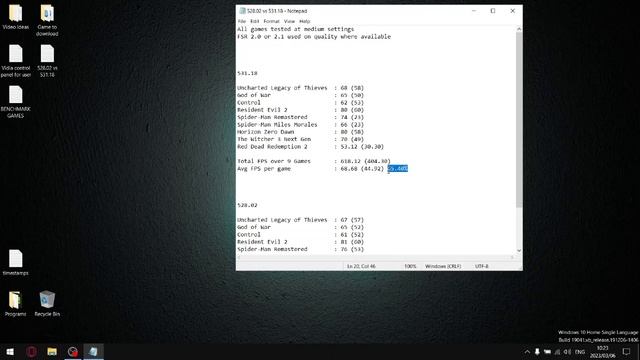
Task: Minimize the Notepad window
Action: (474, 11)
